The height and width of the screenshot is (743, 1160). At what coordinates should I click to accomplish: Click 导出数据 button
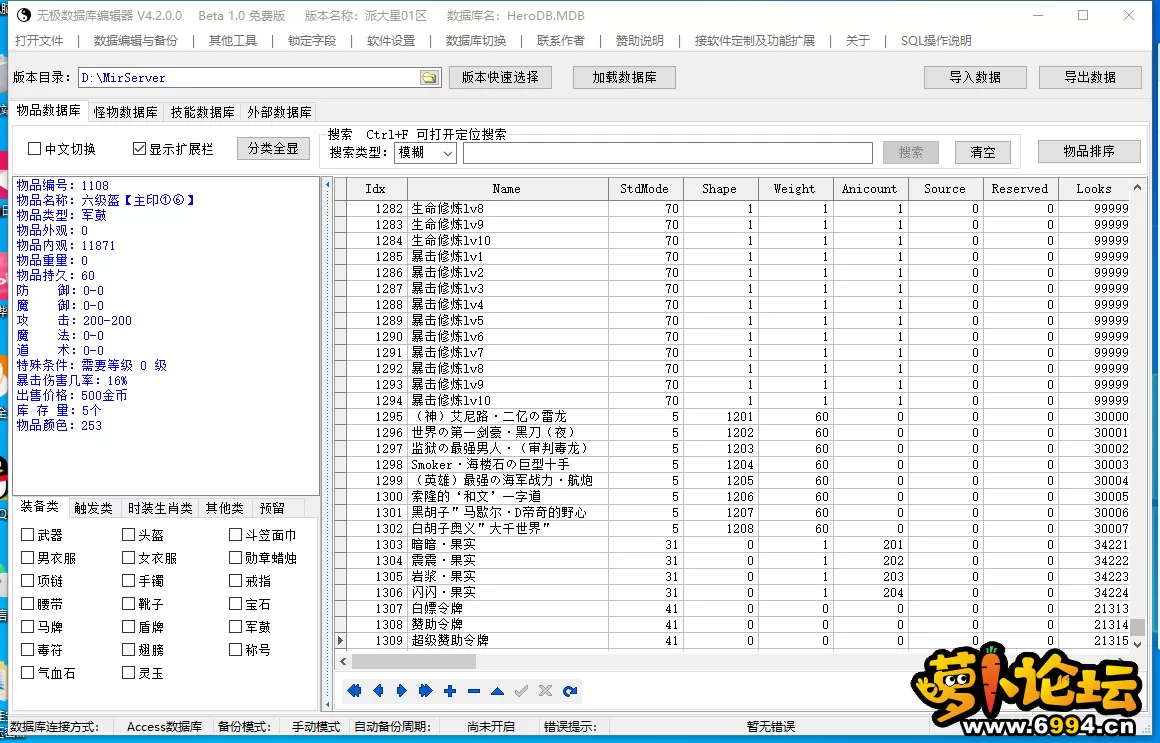pyautogui.click(x=1090, y=77)
